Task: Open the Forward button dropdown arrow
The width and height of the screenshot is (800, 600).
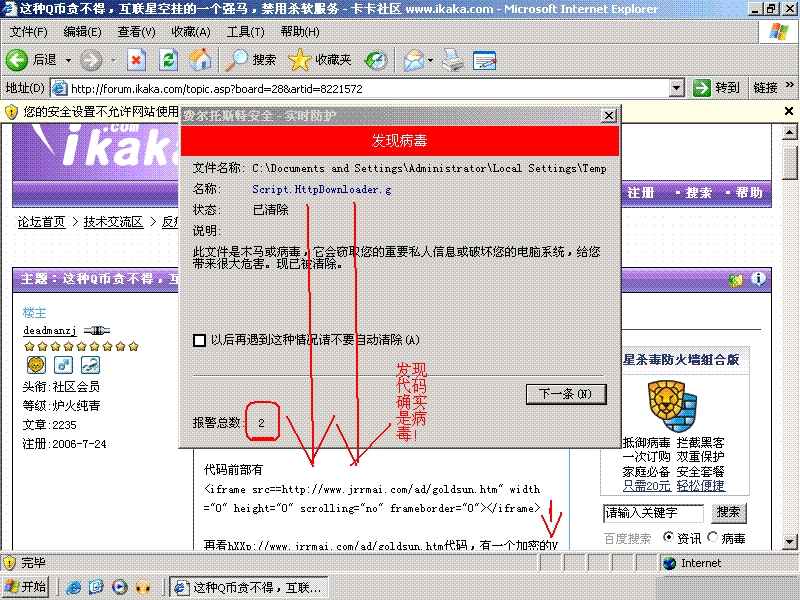Action: [x=113, y=60]
